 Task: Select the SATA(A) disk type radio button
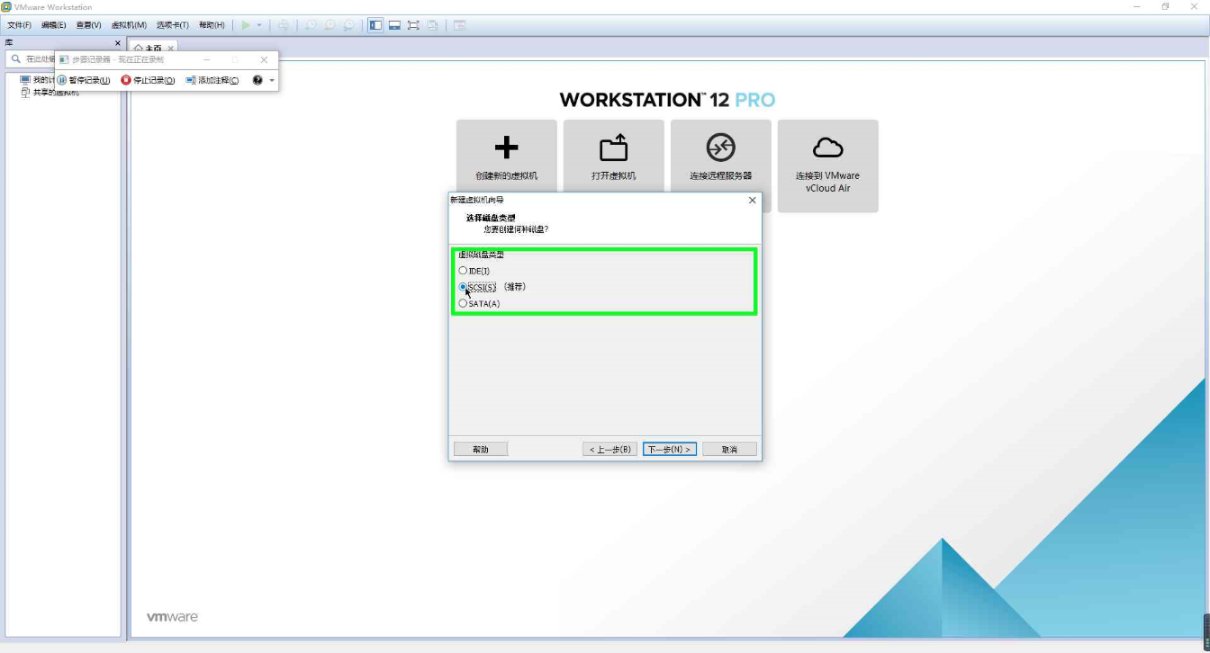[462, 303]
